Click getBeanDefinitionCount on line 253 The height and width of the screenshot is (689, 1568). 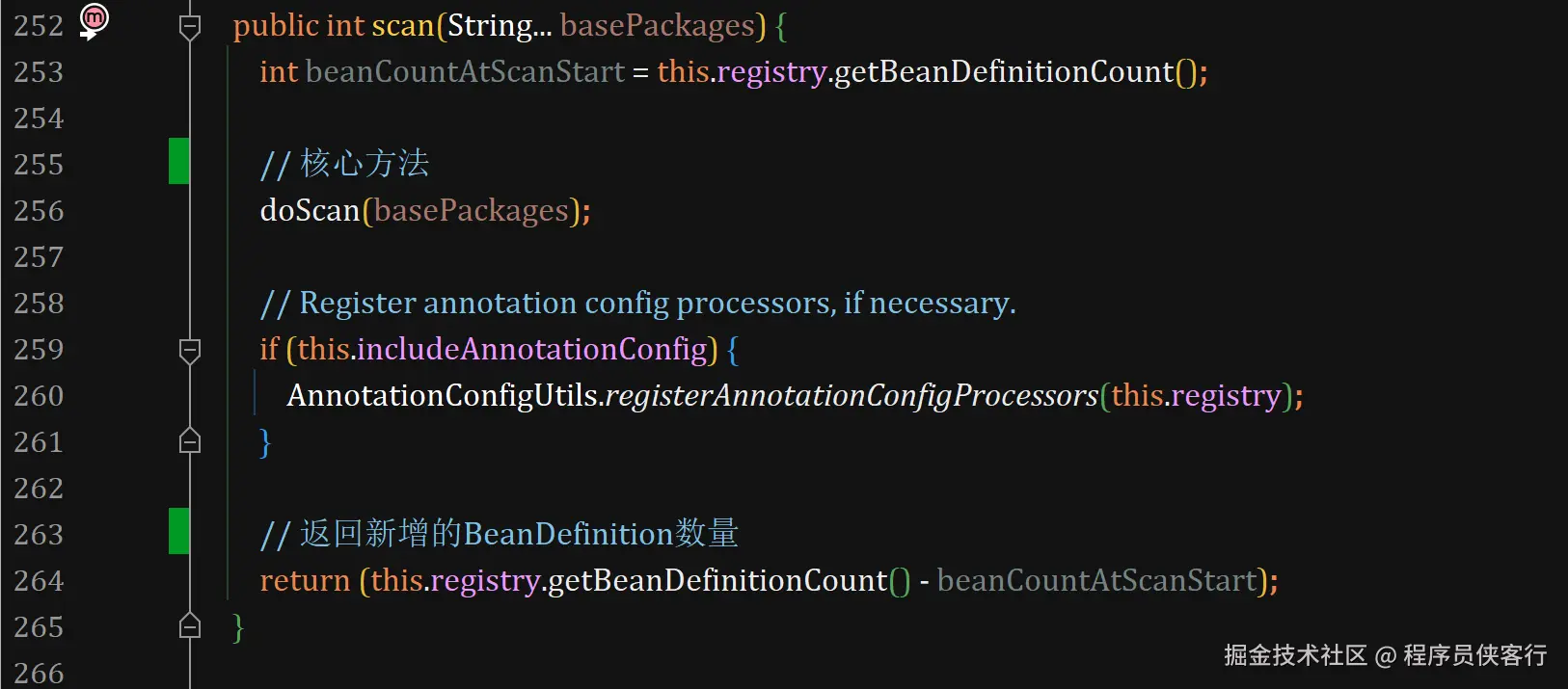click(1004, 72)
